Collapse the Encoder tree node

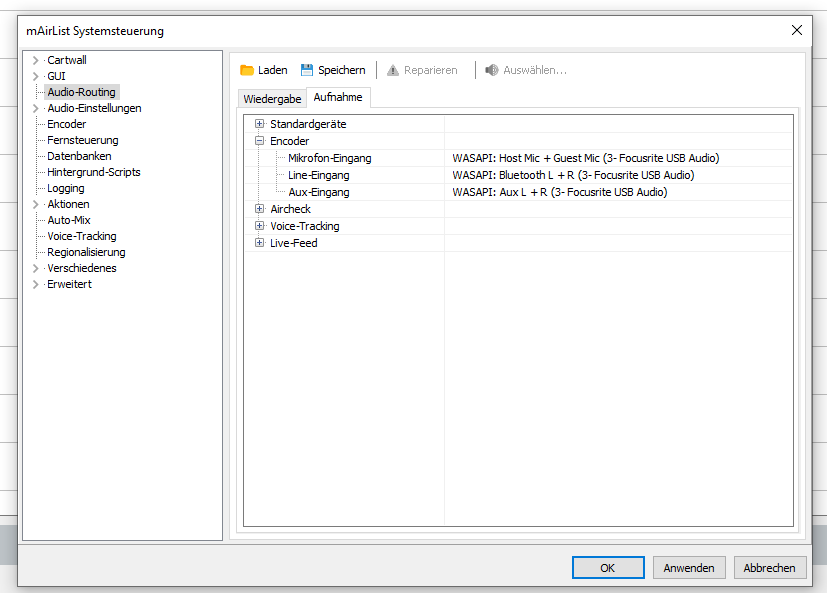point(260,141)
